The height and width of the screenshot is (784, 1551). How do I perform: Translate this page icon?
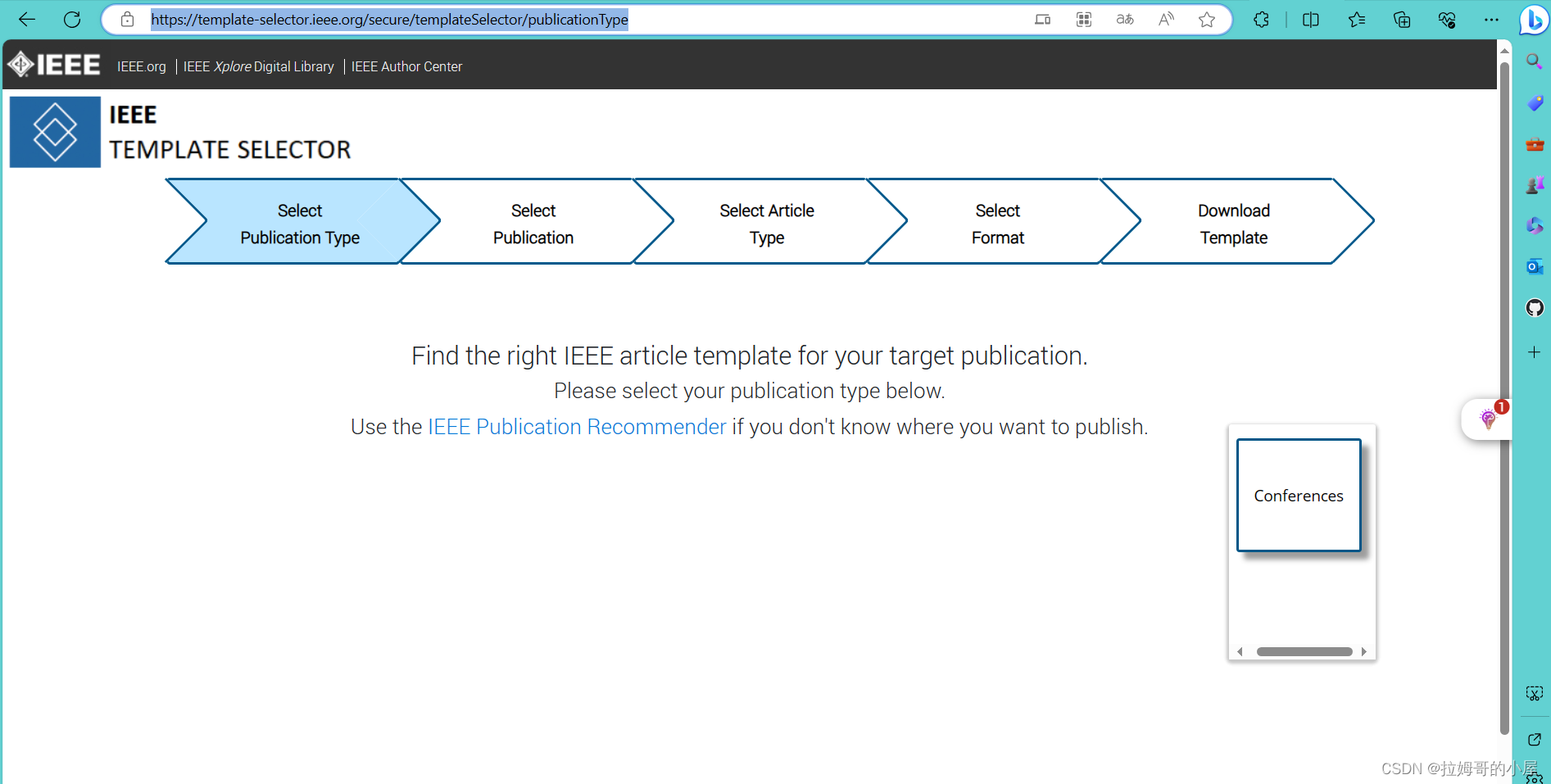[x=1125, y=20]
